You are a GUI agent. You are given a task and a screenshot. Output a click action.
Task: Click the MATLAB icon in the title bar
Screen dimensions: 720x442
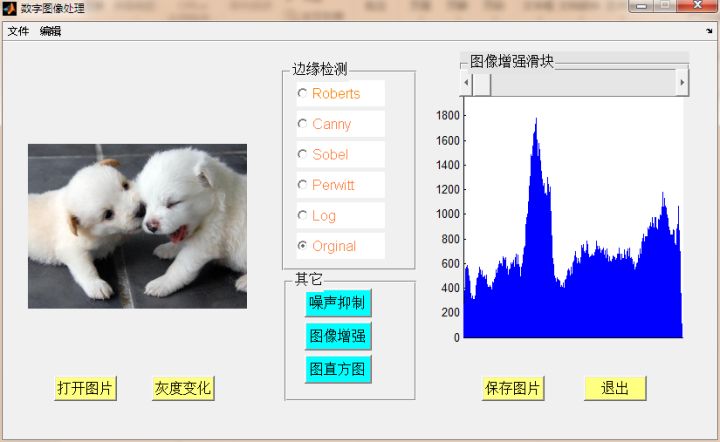pyautogui.click(x=9, y=8)
